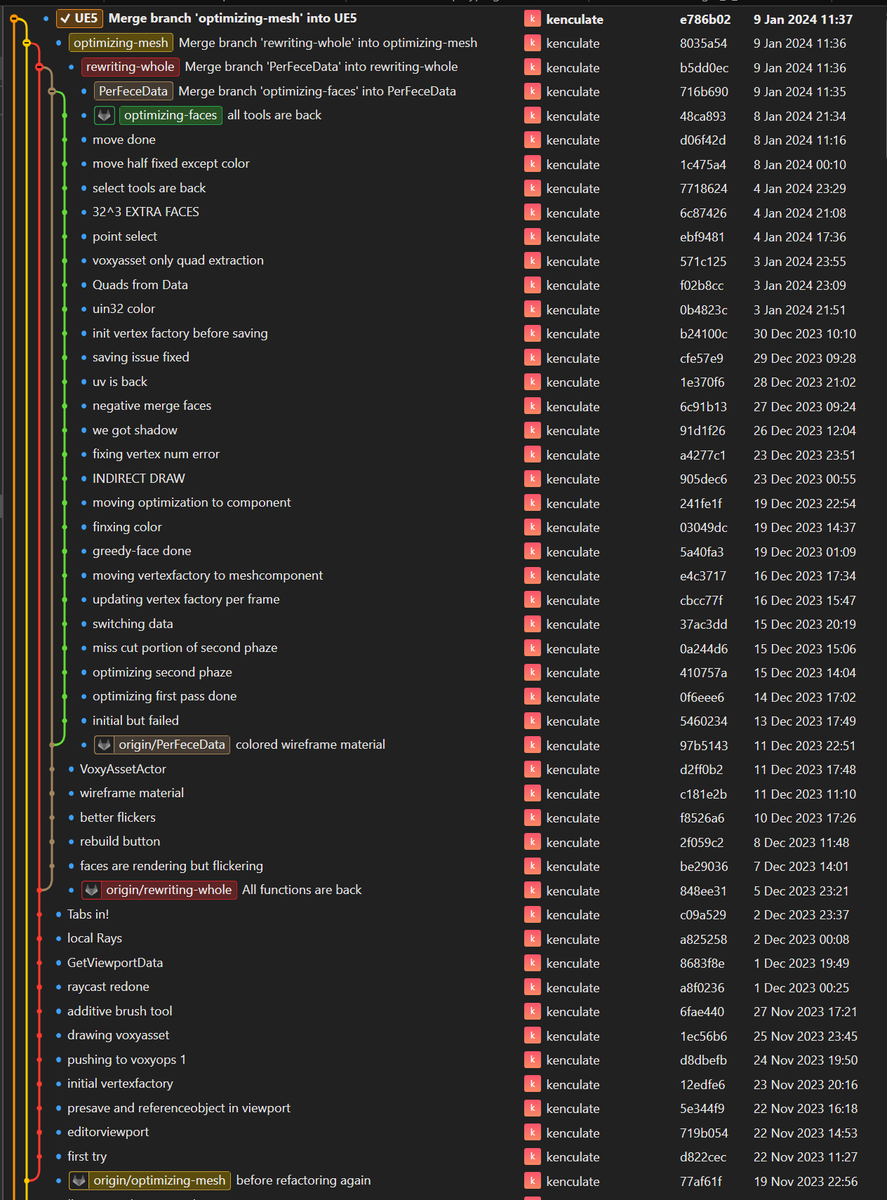Click author avatar on 'we got shadow' row
This screenshot has width=887, height=1200.
coord(532,431)
